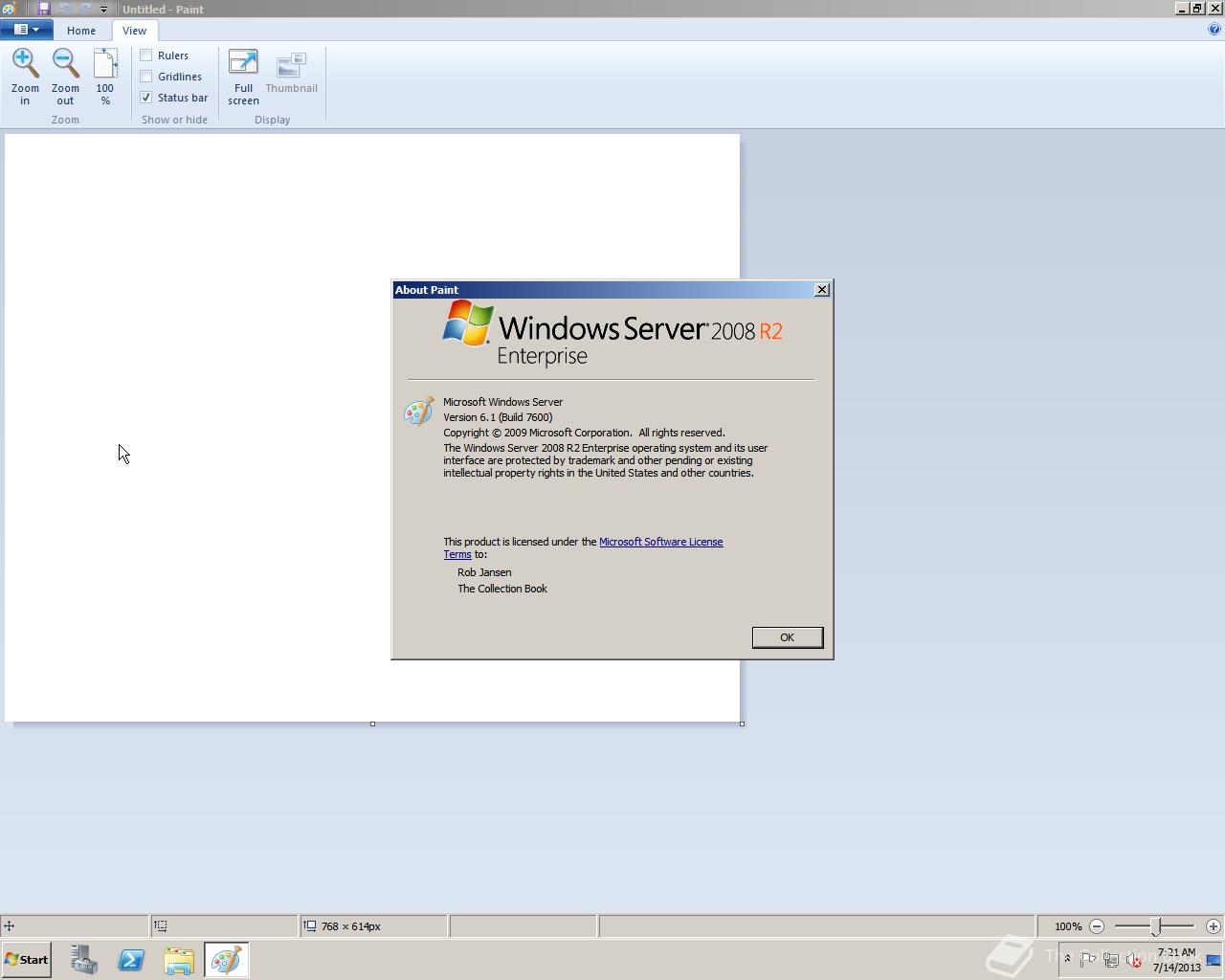Click the muted volume tray icon
The image size is (1225, 980).
point(1134,960)
